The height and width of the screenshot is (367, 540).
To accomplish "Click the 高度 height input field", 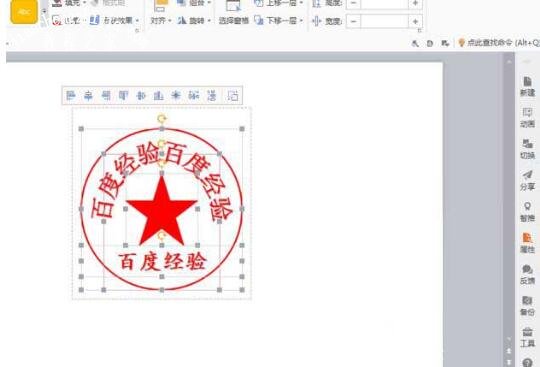I will [385, 3].
